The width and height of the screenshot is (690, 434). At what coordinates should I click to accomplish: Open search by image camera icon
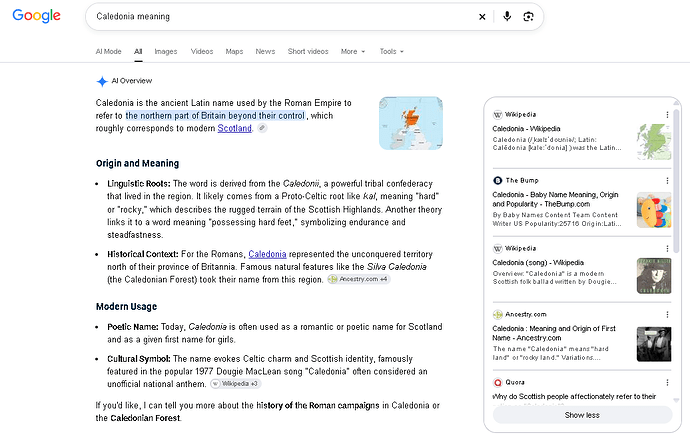point(528,17)
